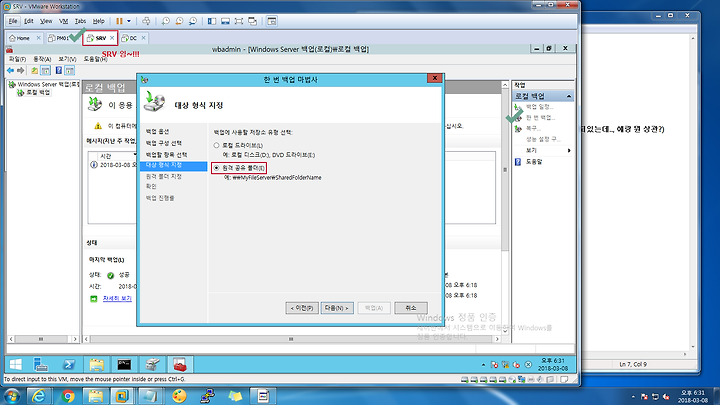Open the VMware Edit menu
This screenshot has height=405, width=720.
pos(29,21)
